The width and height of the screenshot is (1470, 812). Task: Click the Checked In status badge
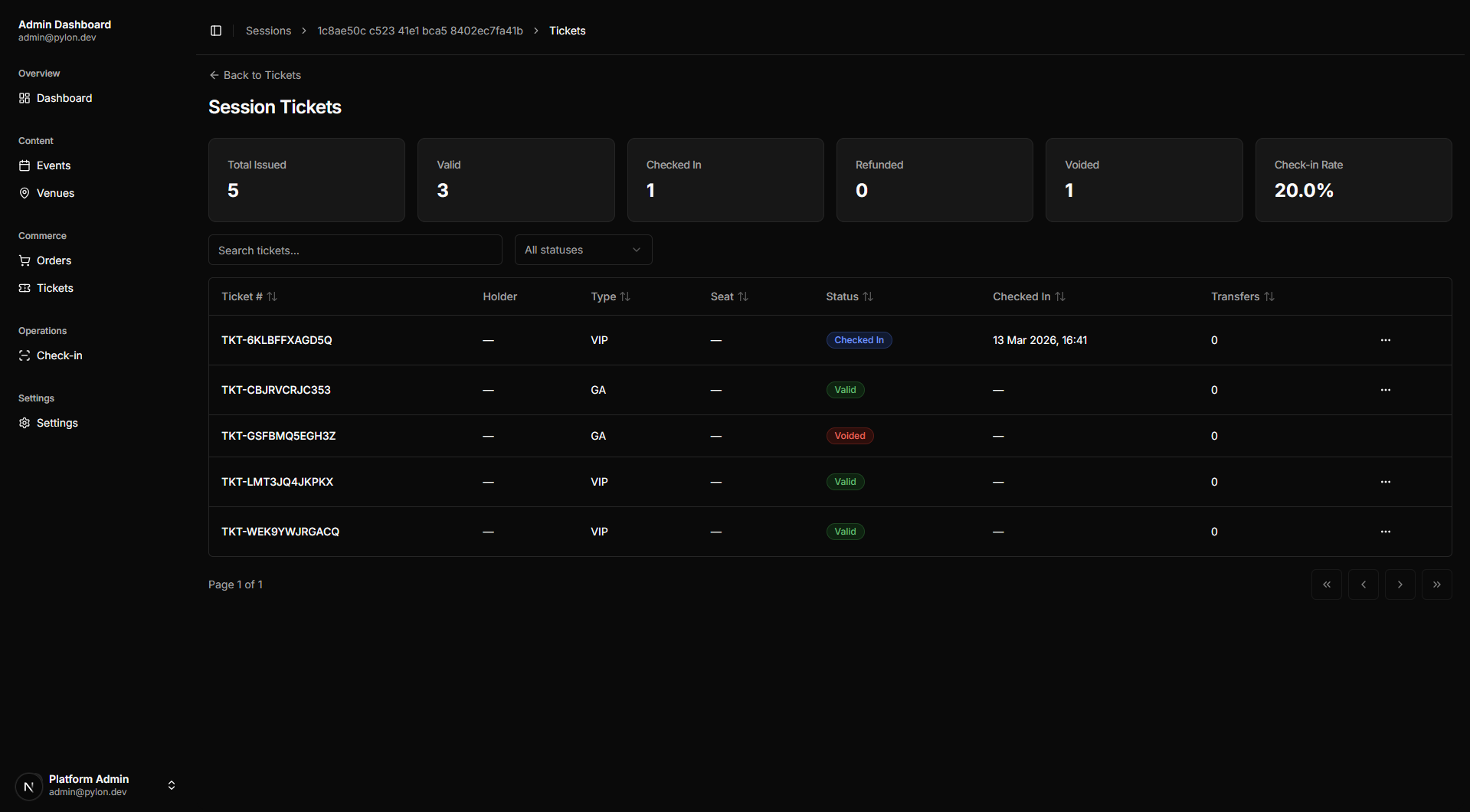[859, 340]
